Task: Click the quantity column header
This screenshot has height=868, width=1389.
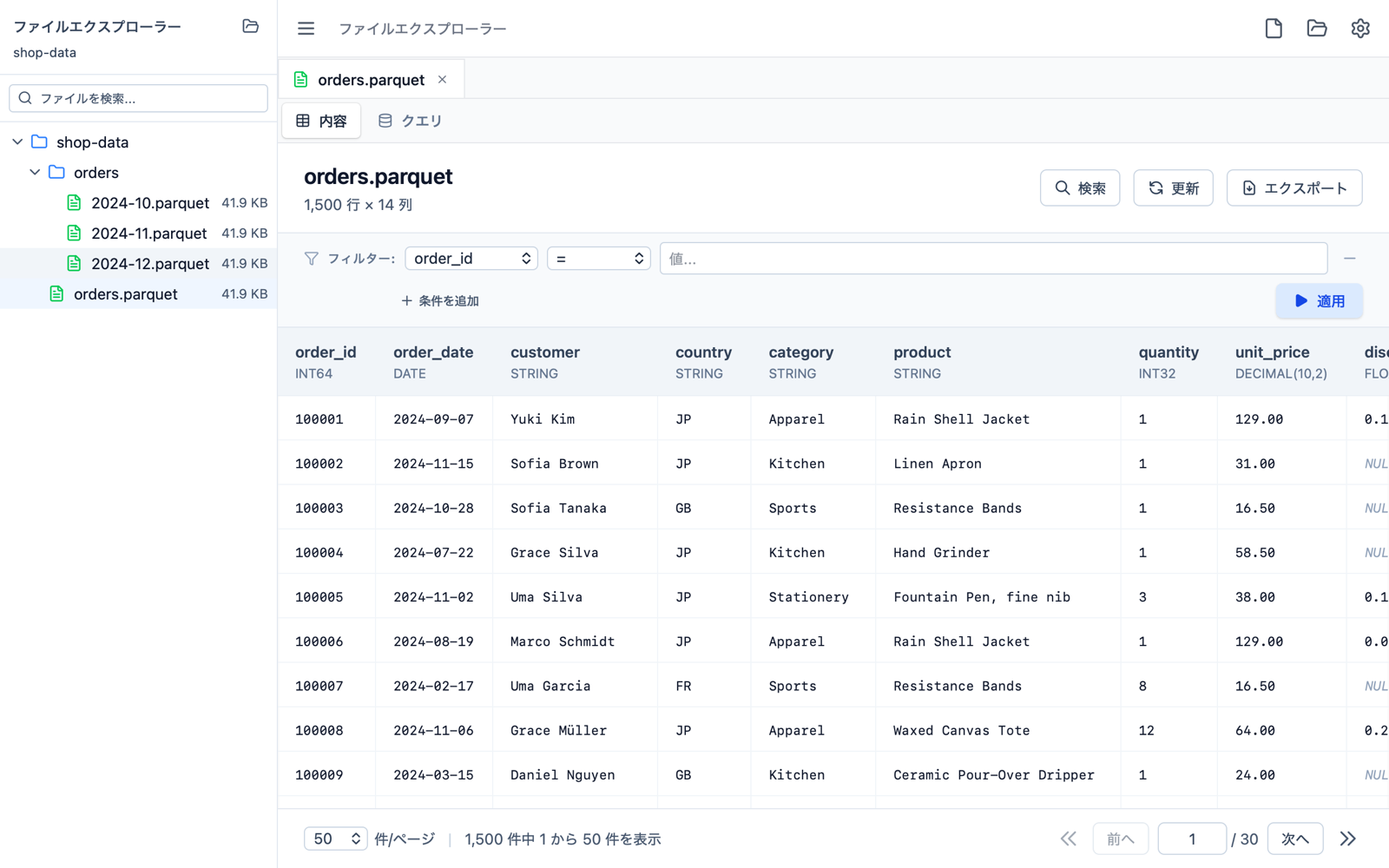Action: tap(1168, 362)
